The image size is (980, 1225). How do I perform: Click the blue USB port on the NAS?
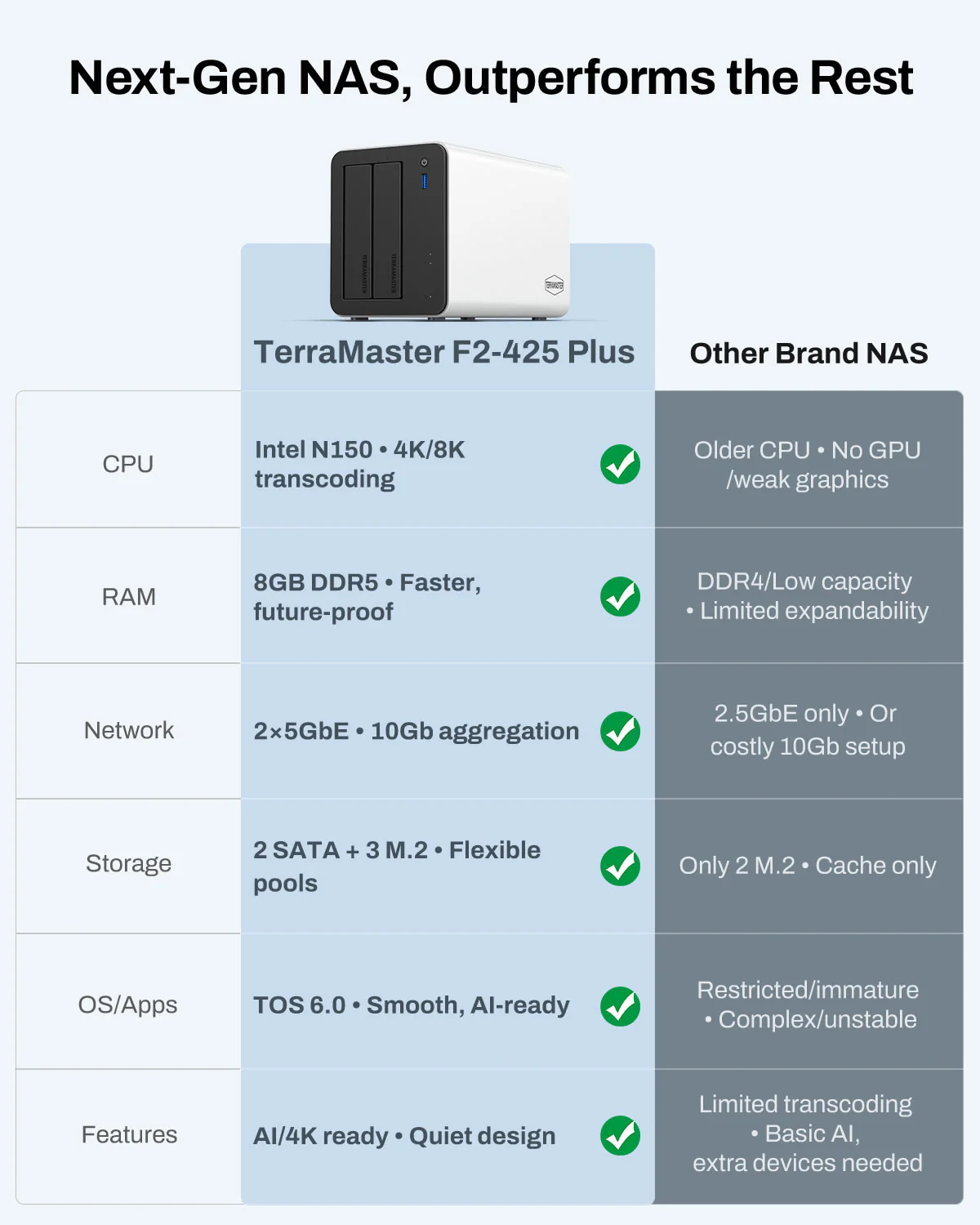click(x=424, y=180)
